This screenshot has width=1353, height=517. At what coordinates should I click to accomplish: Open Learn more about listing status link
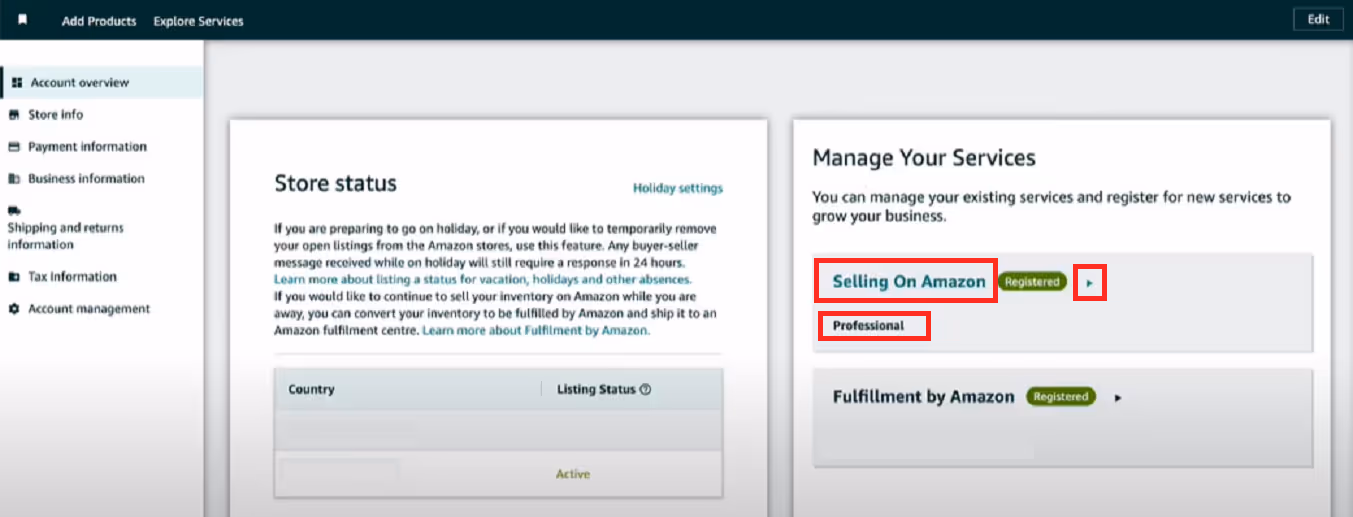(x=483, y=279)
